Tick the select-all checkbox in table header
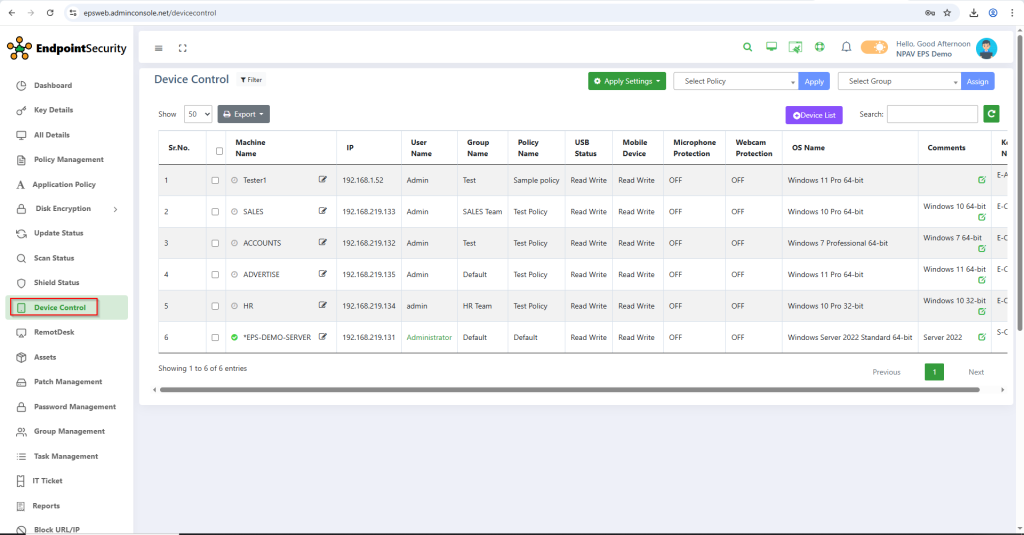1024x535 pixels. coord(220,151)
